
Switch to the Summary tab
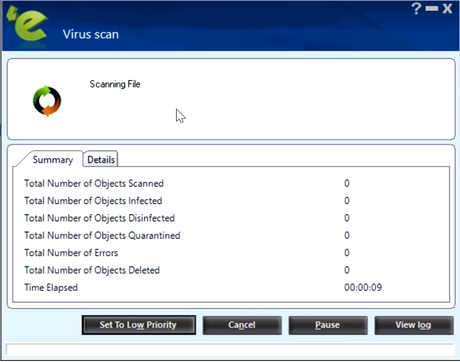point(53,160)
